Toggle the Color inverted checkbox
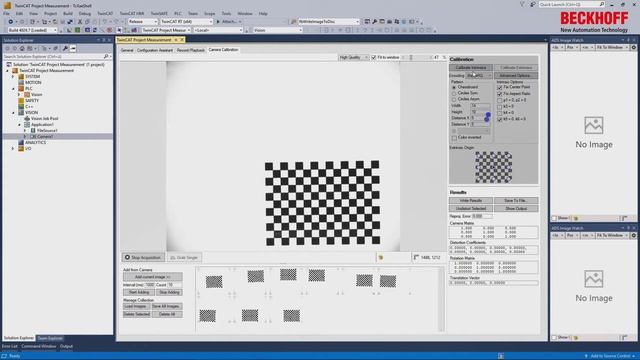Viewport: 640px width, 360px height. [454, 138]
